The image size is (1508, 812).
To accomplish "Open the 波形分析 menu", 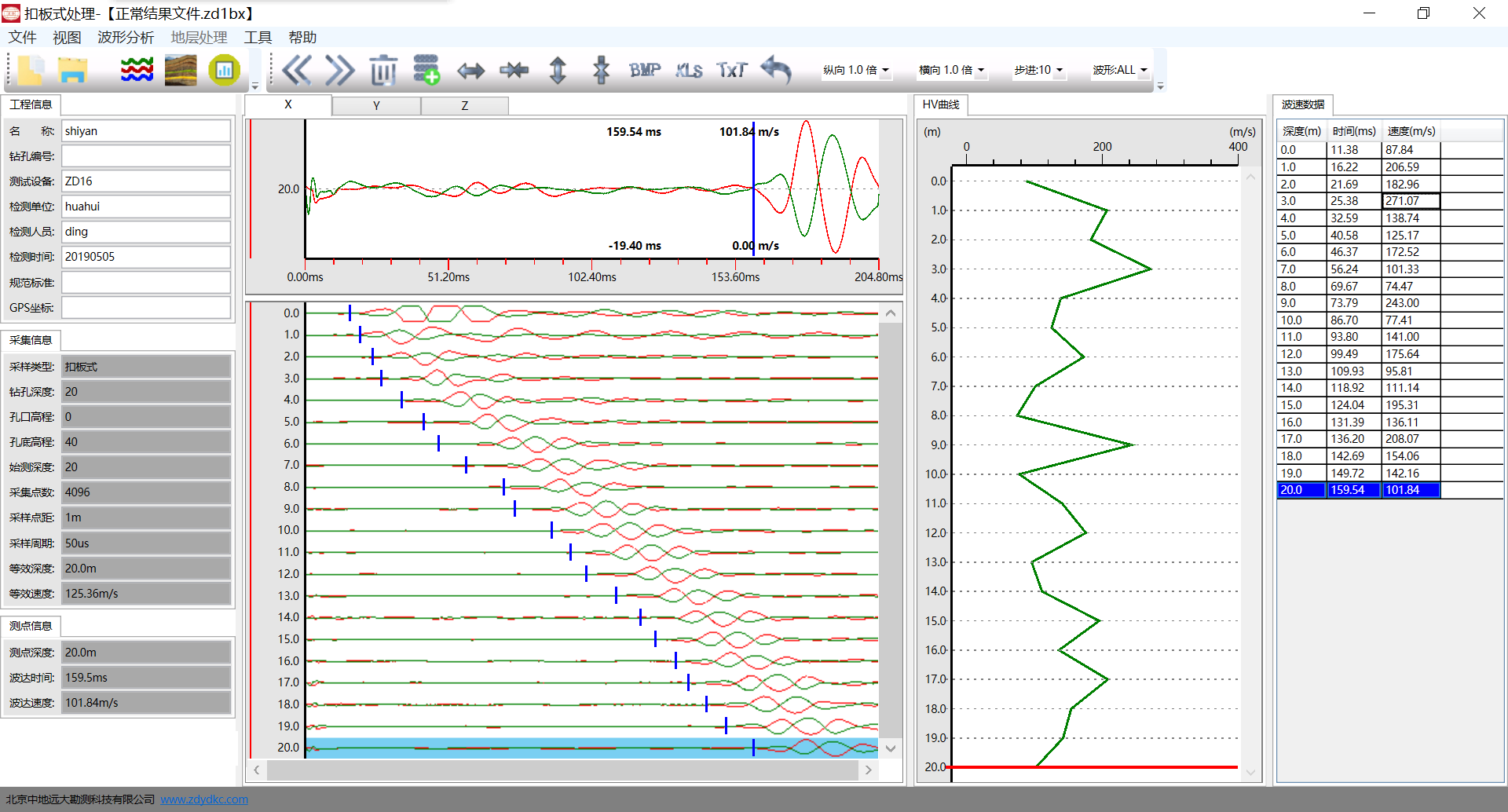I will 126,37.
